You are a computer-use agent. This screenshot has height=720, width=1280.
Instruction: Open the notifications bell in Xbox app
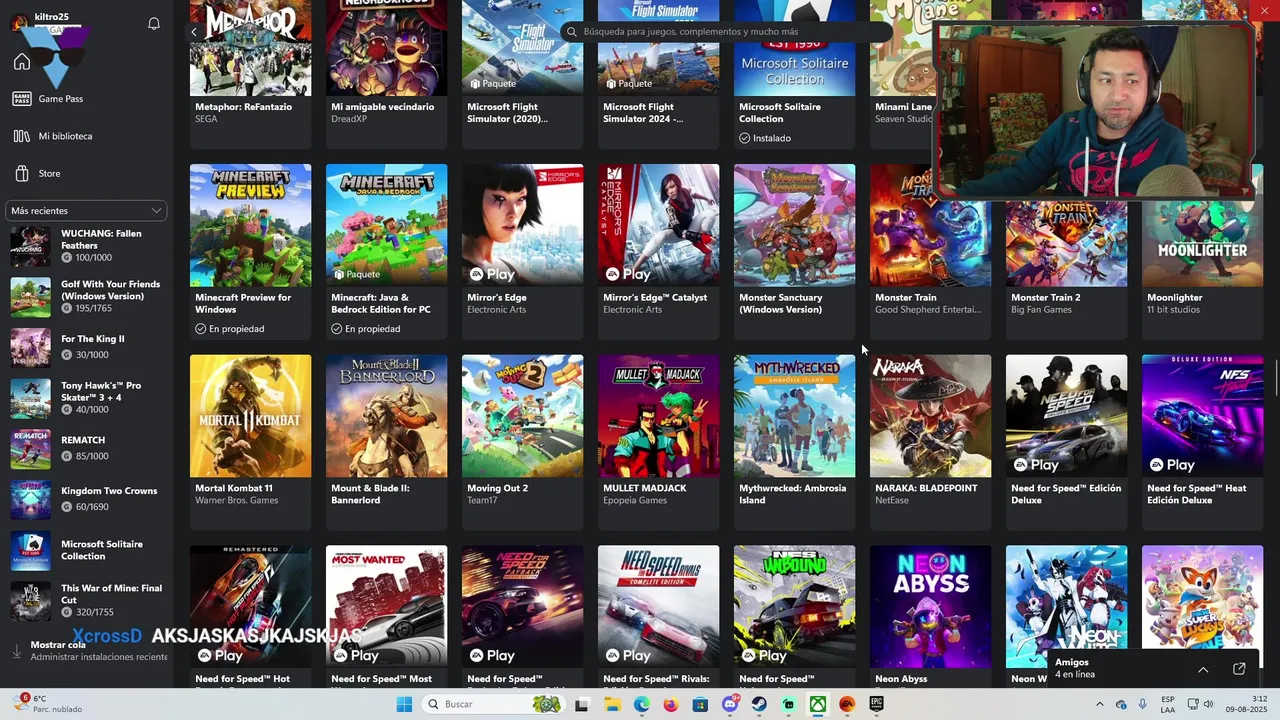[x=154, y=23]
